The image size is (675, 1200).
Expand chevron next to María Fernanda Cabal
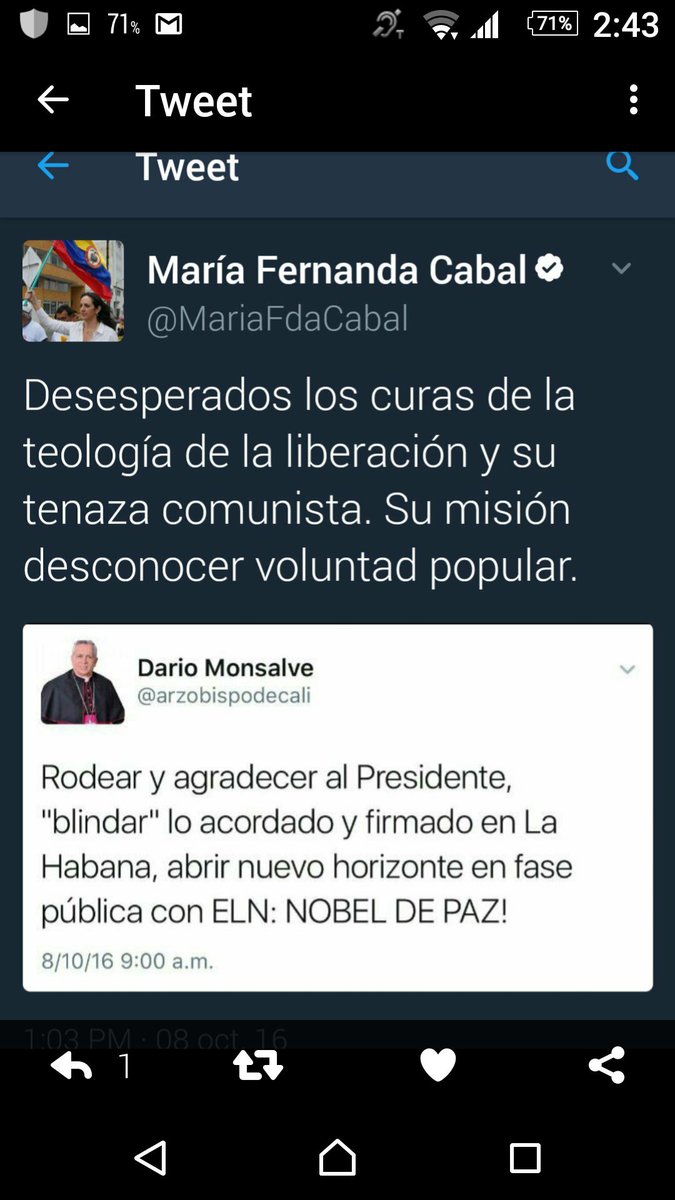[x=622, y=269]
